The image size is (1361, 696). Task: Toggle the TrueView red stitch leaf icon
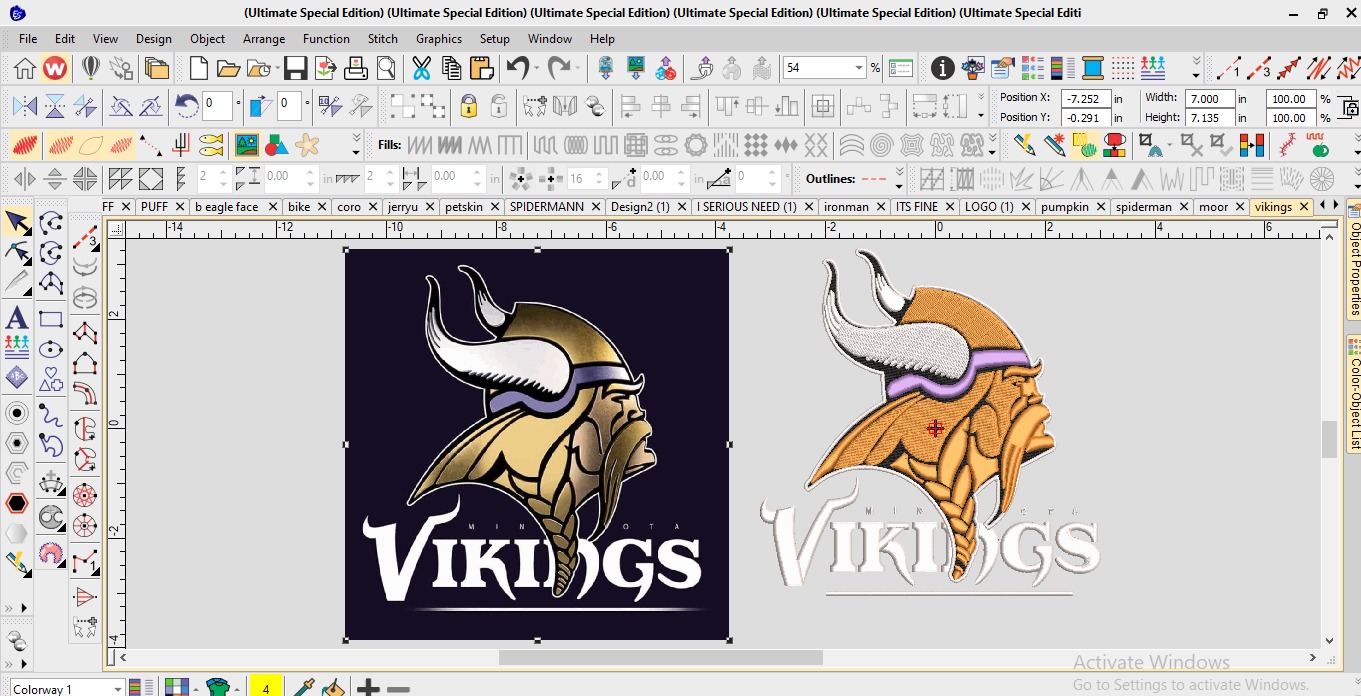pos(25,145)
